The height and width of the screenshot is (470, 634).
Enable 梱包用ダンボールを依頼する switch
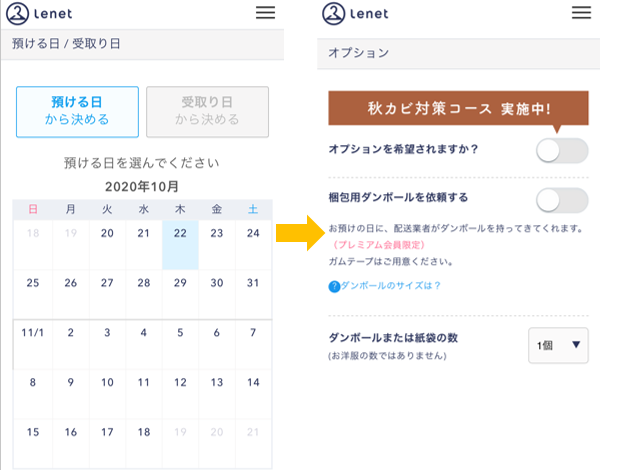point(562,200)
